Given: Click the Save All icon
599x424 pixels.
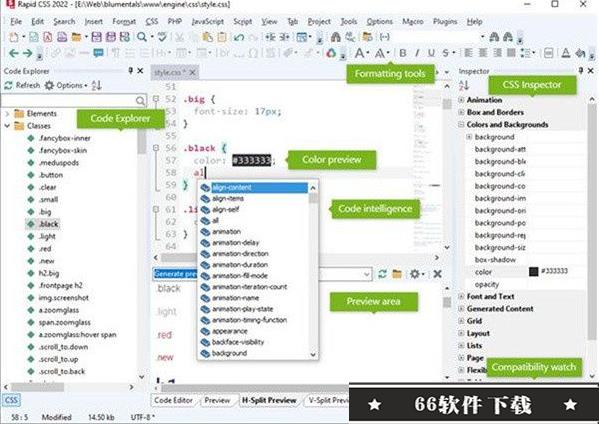Looking at the screenshot, I should pyautogui.click(x=110, y=37).
